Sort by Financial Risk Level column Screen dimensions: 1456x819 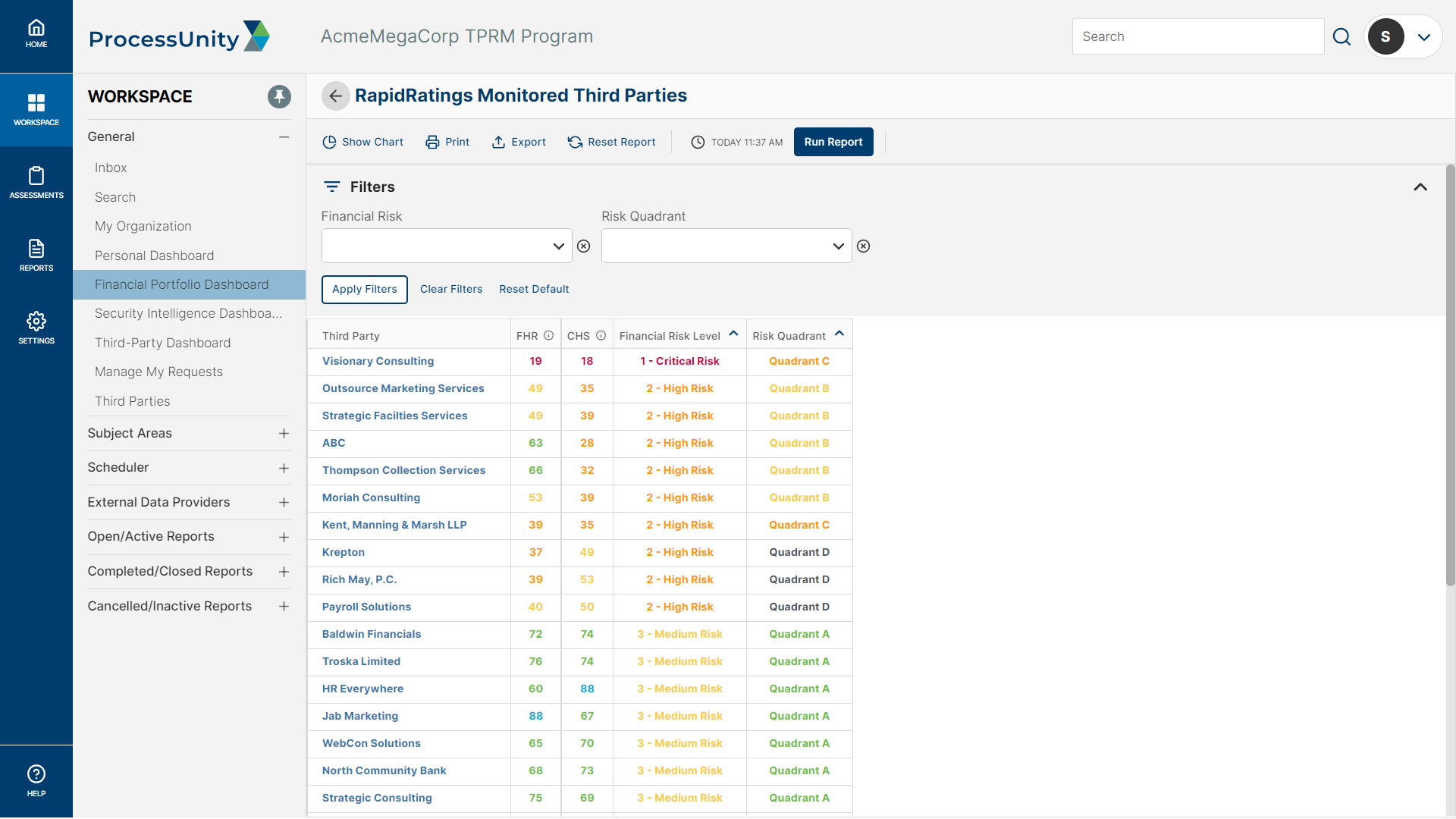click(x=679, y=335)
